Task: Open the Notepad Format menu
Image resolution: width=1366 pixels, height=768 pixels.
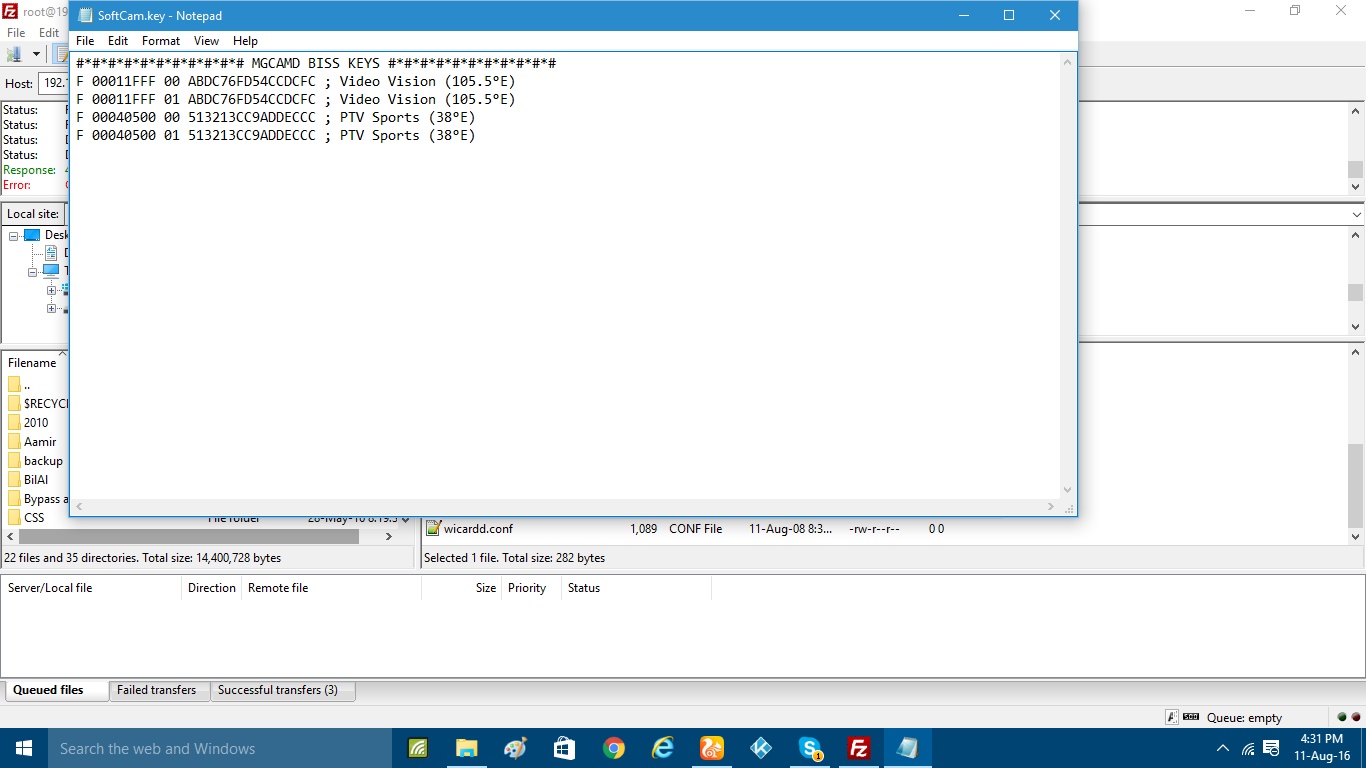Action: [161, 41]
